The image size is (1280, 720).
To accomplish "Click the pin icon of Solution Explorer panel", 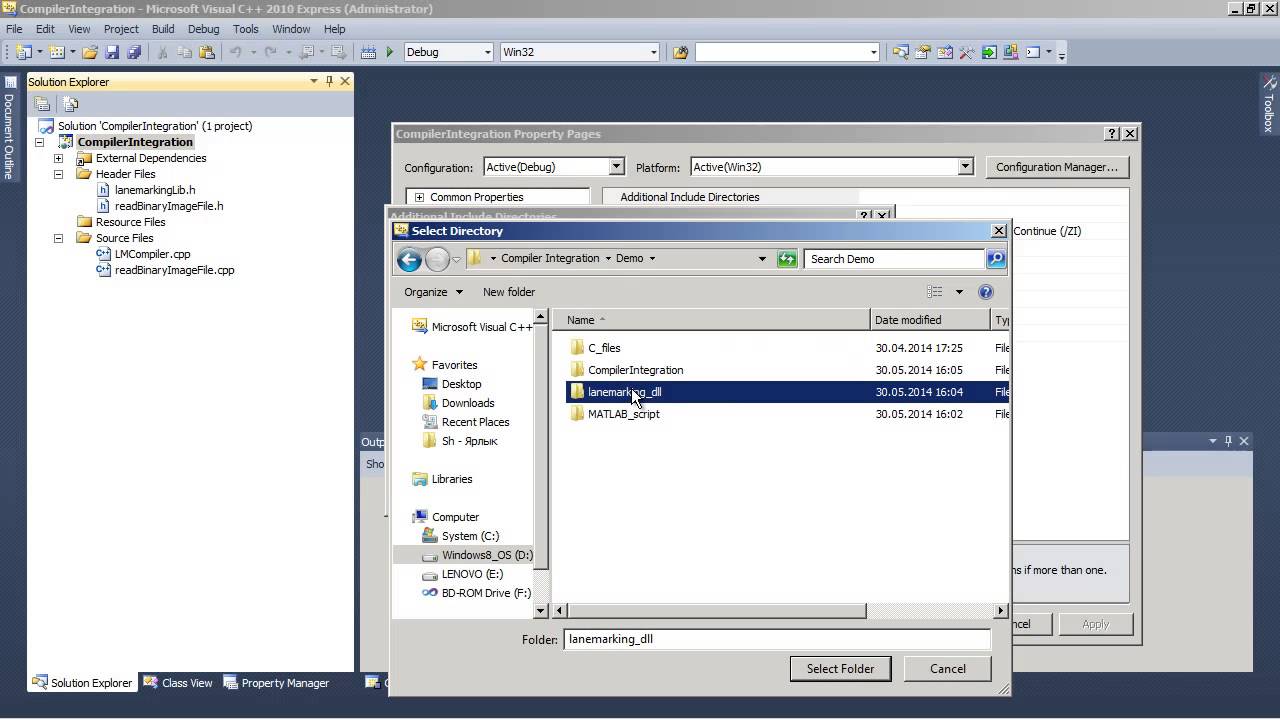I will [329, 81].
